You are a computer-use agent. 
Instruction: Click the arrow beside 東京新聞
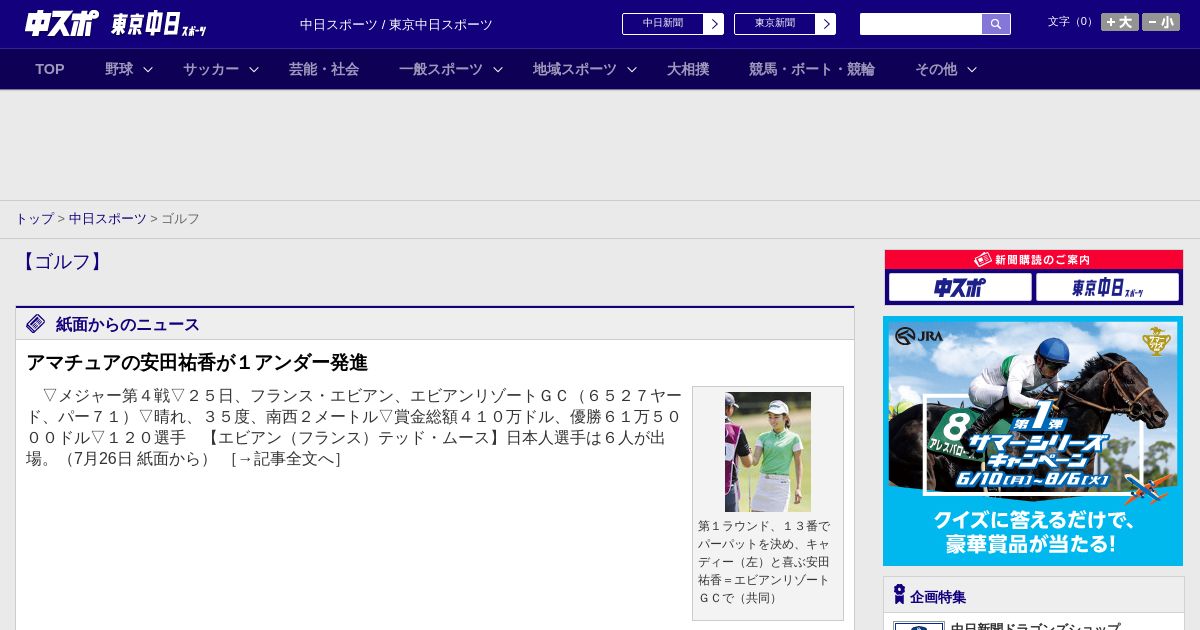[x=826, y=24]
